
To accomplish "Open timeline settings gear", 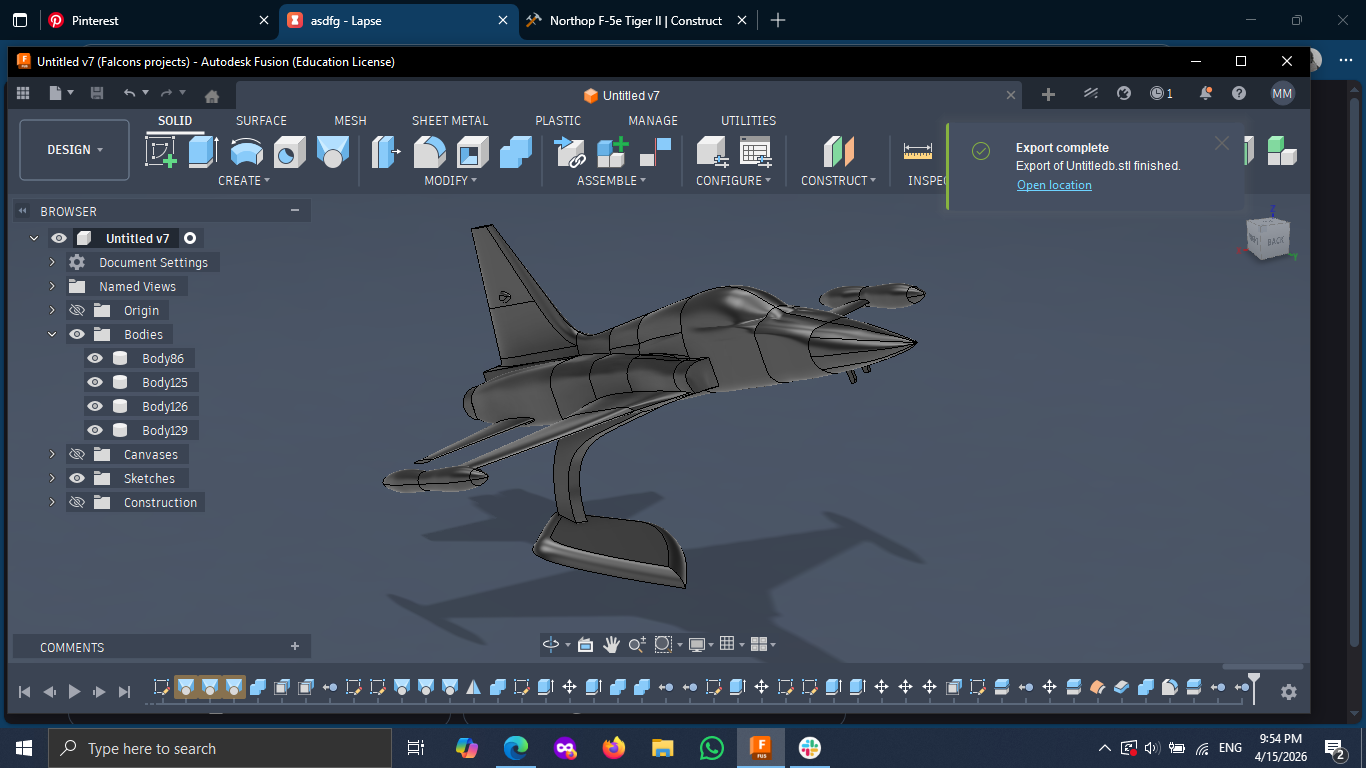I will (1289, 692).
